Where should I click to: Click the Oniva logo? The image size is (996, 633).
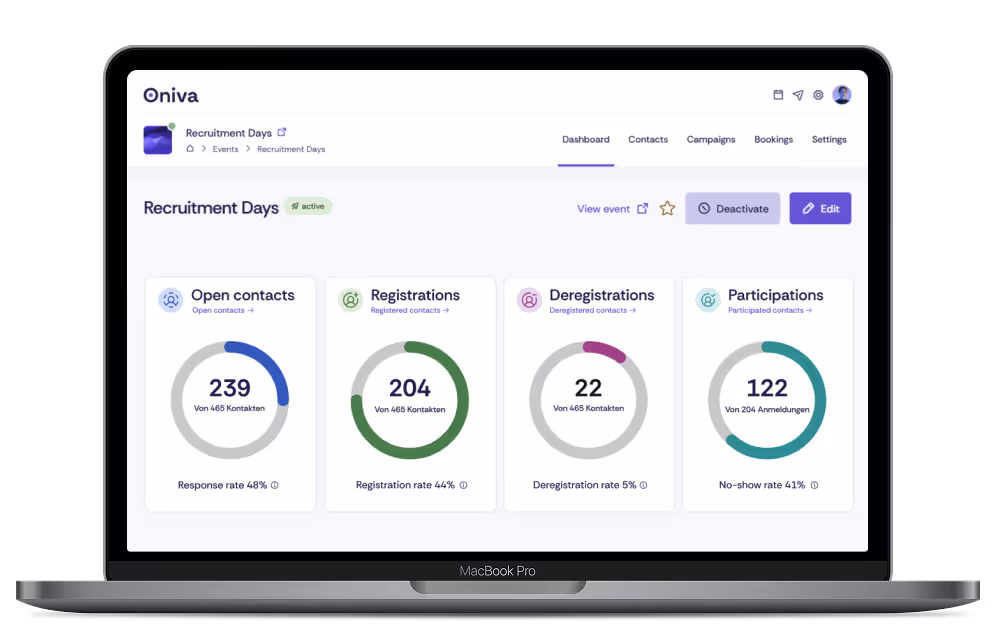tap(171, 95)
